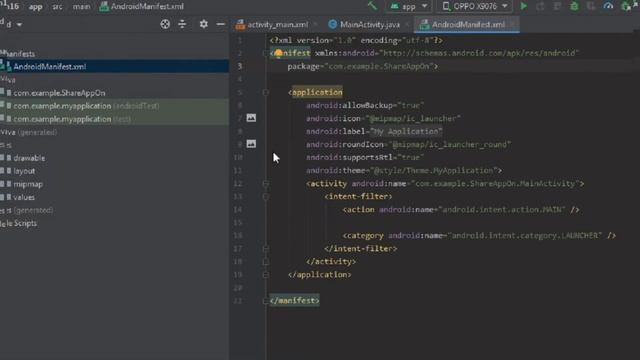Open the profiler gauge icon in toolbar

pos(608,6)
